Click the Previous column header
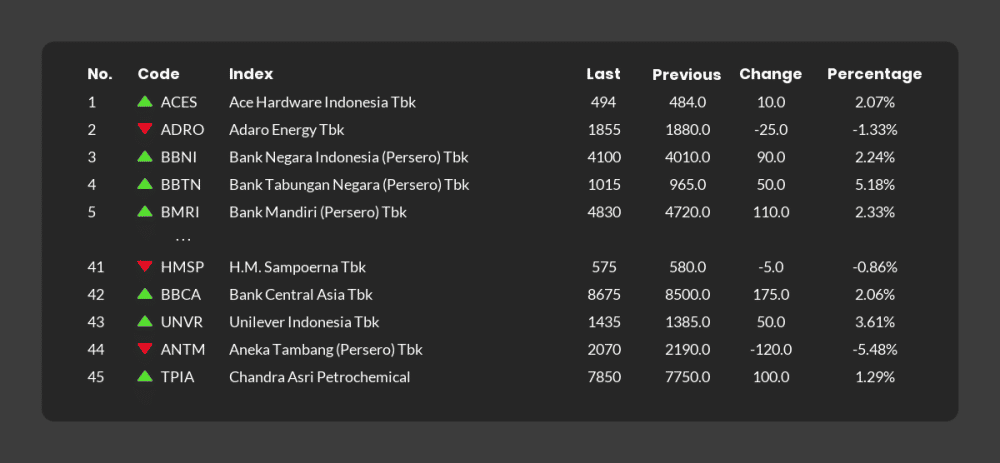 [686, 75]
